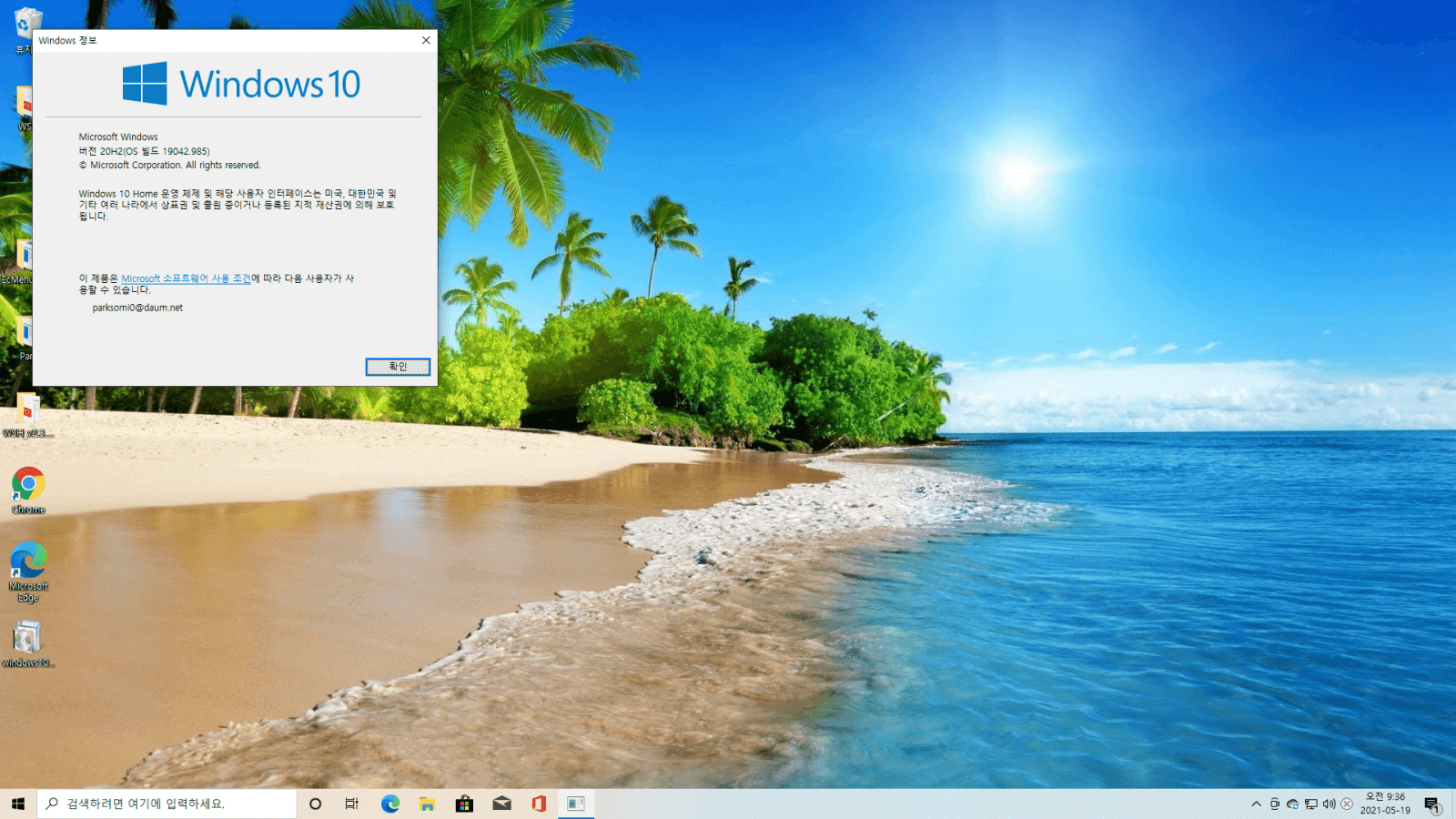Click the Windows 정보 title bar
The height and width of the screenshot is (819, 1456).
223,40
